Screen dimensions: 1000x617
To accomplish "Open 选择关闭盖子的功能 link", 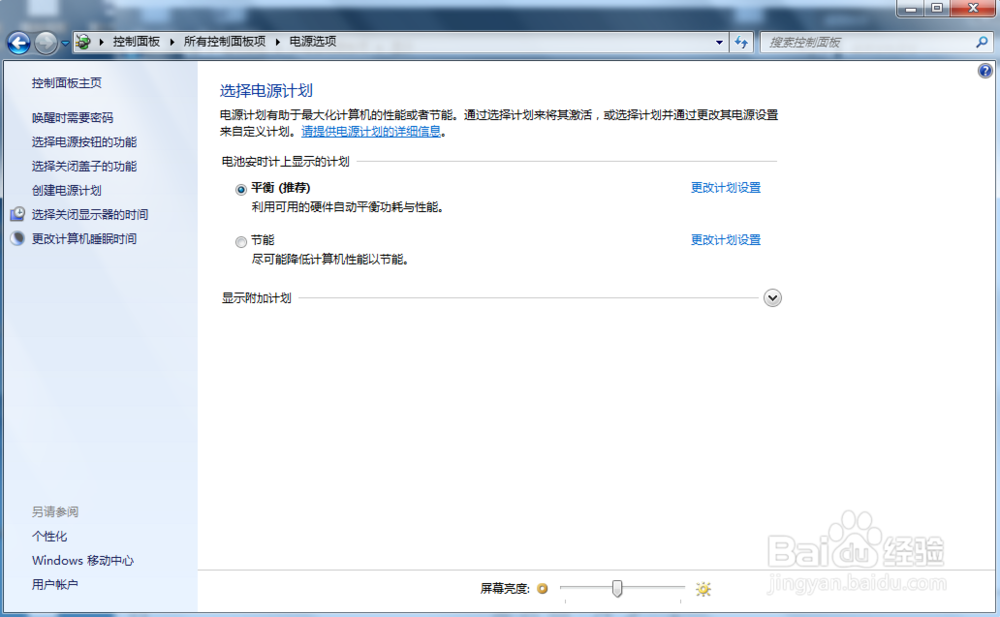I will pos(84,167).
